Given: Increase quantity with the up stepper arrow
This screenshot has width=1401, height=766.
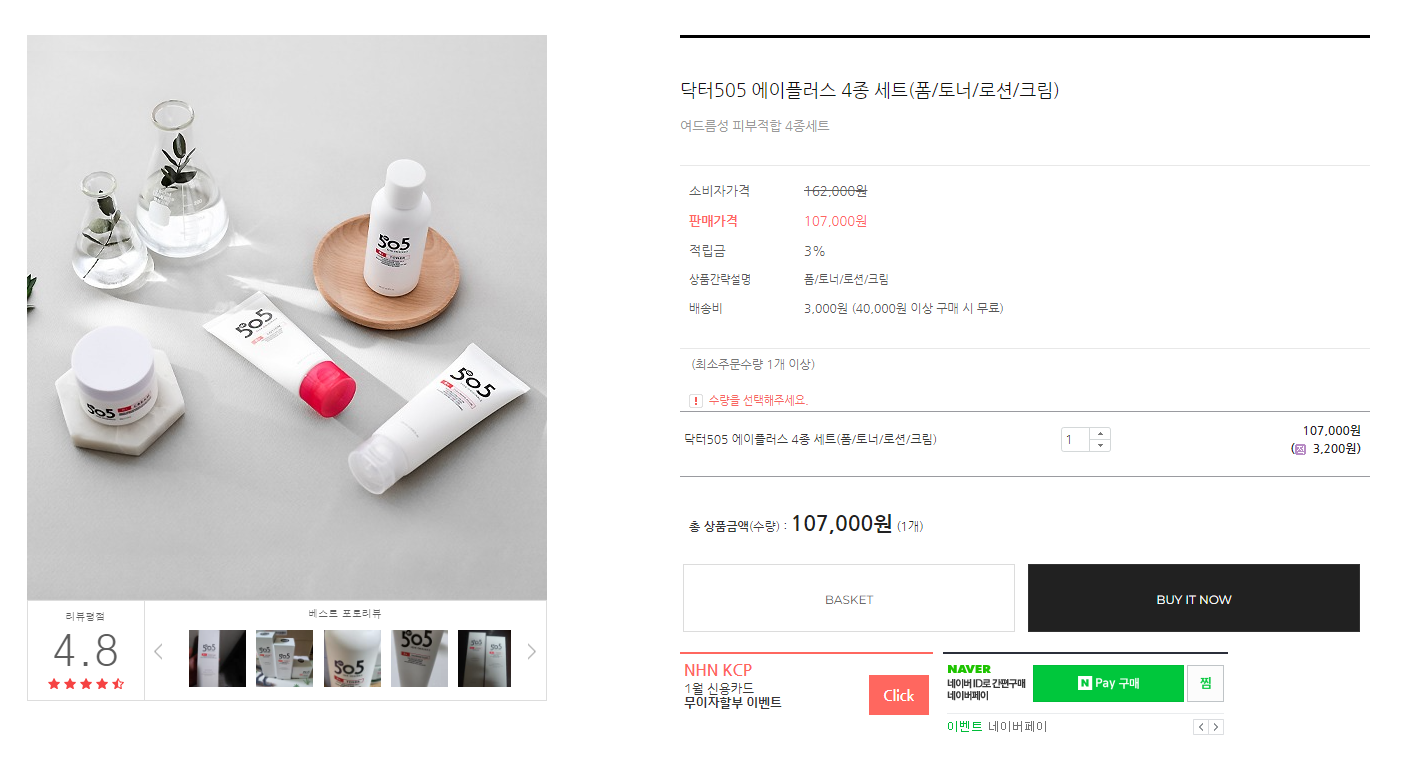Looking at the screenshot, I should [1100, 434].
